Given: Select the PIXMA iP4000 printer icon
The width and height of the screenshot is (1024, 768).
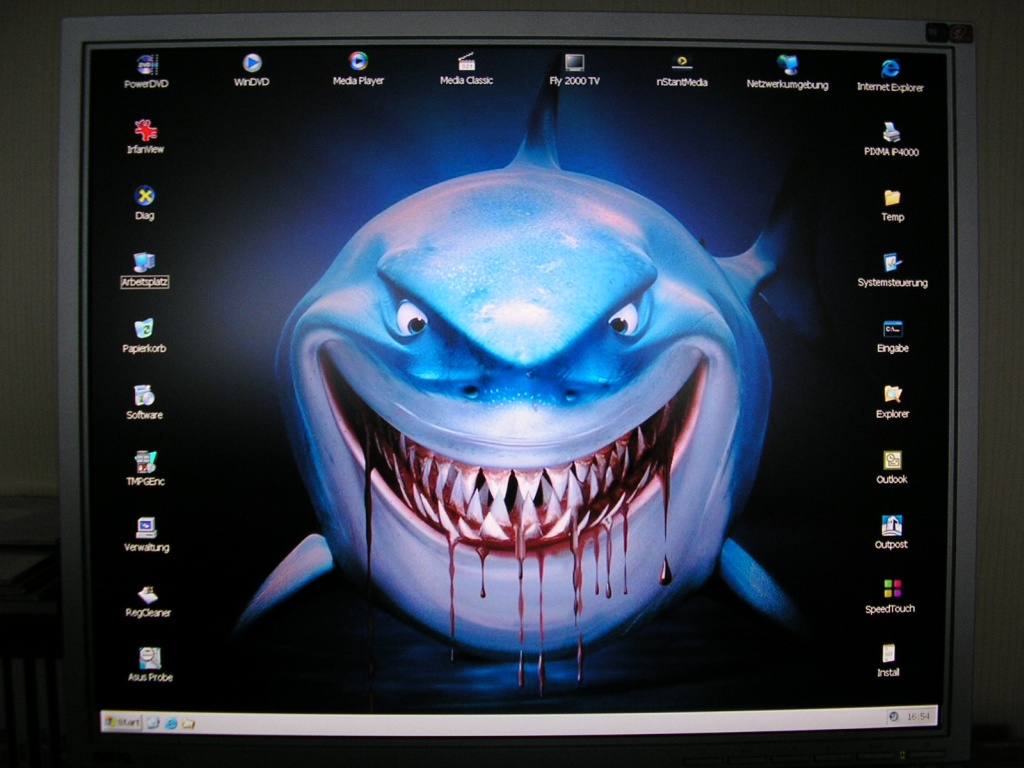Looking at the screenshot, I should click(891, 133).
